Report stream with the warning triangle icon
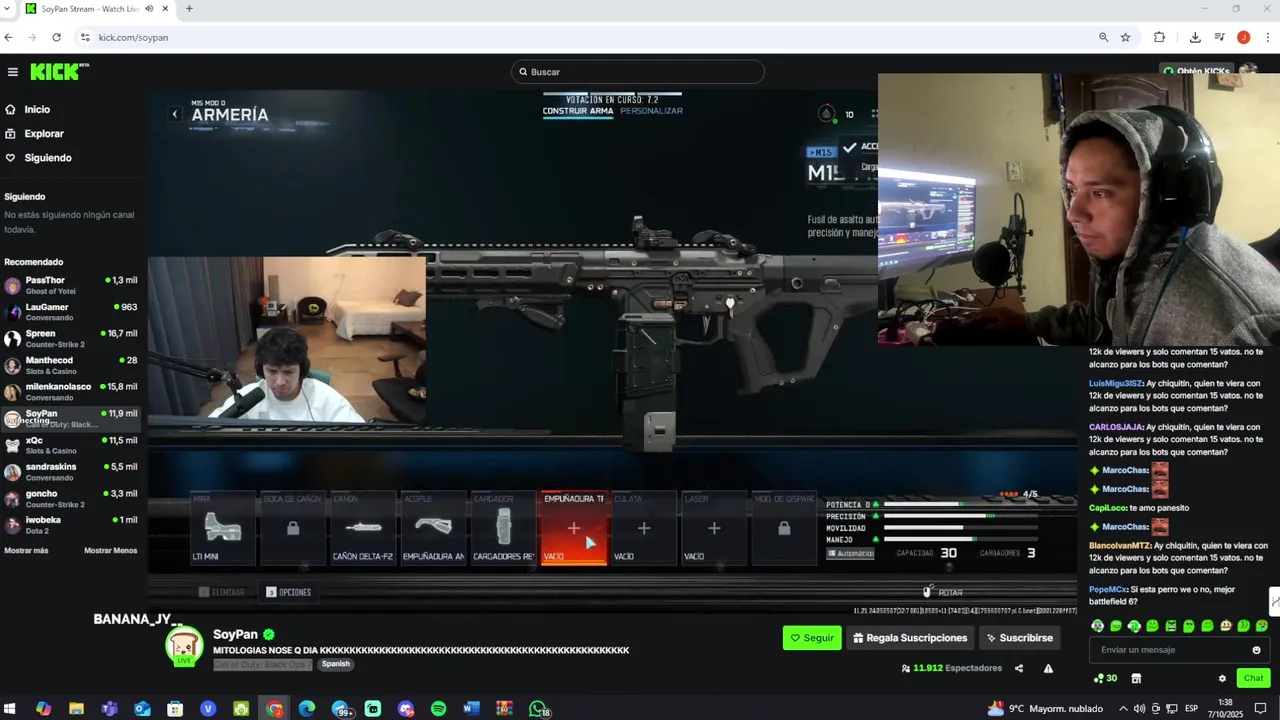The height and width of the screenshot is (720, 1280). 1048,669
